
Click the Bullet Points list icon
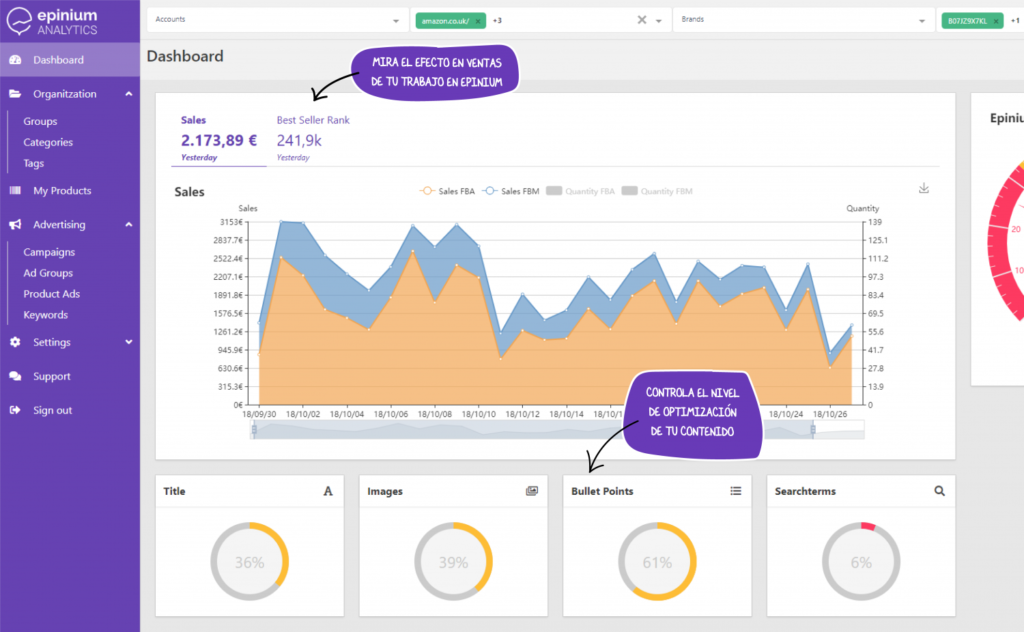pos(735,491)
